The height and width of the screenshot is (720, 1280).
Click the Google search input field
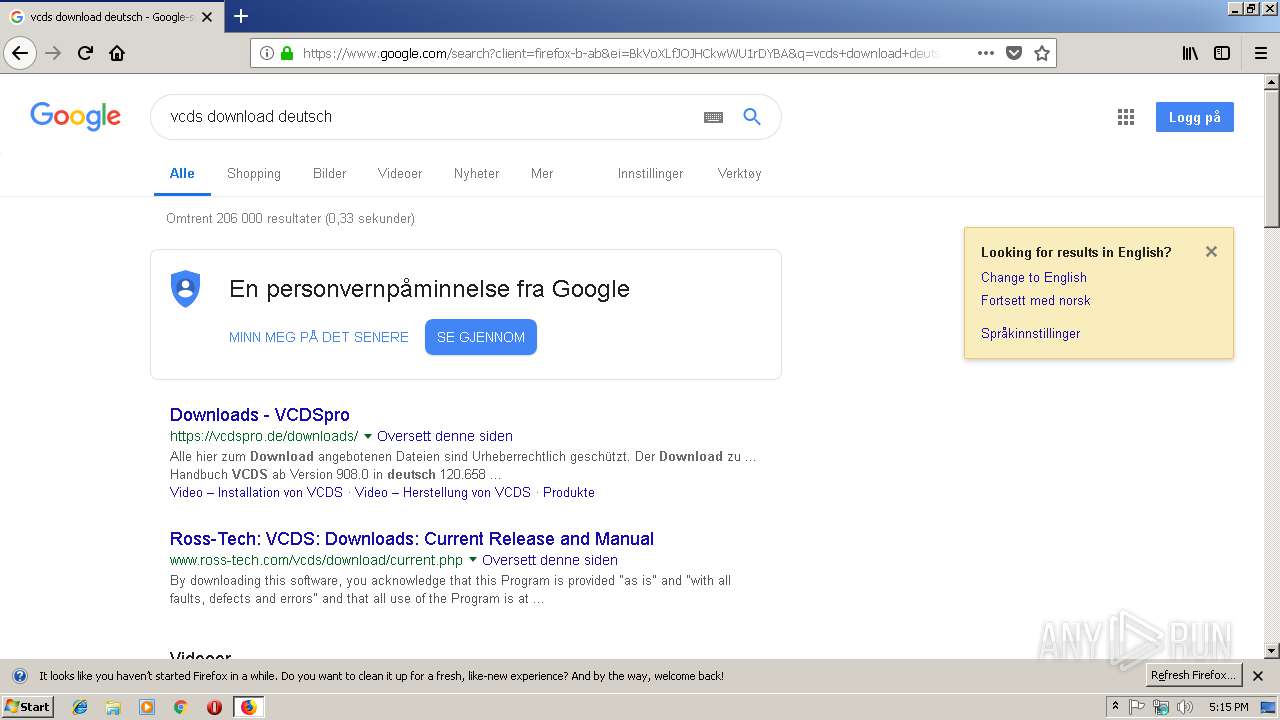[430, 117]
